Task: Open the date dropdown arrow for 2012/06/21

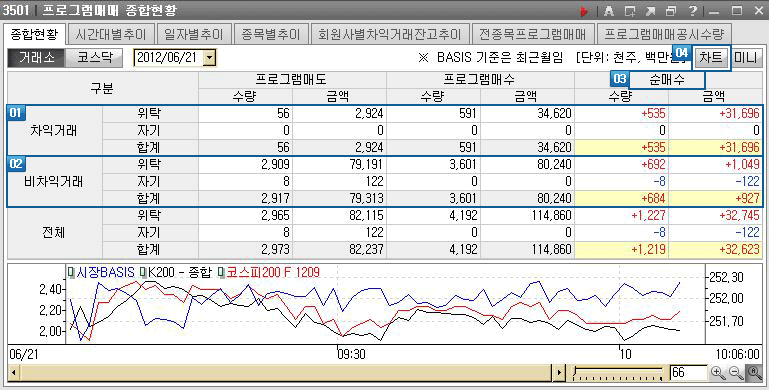Action: point(209,58)
